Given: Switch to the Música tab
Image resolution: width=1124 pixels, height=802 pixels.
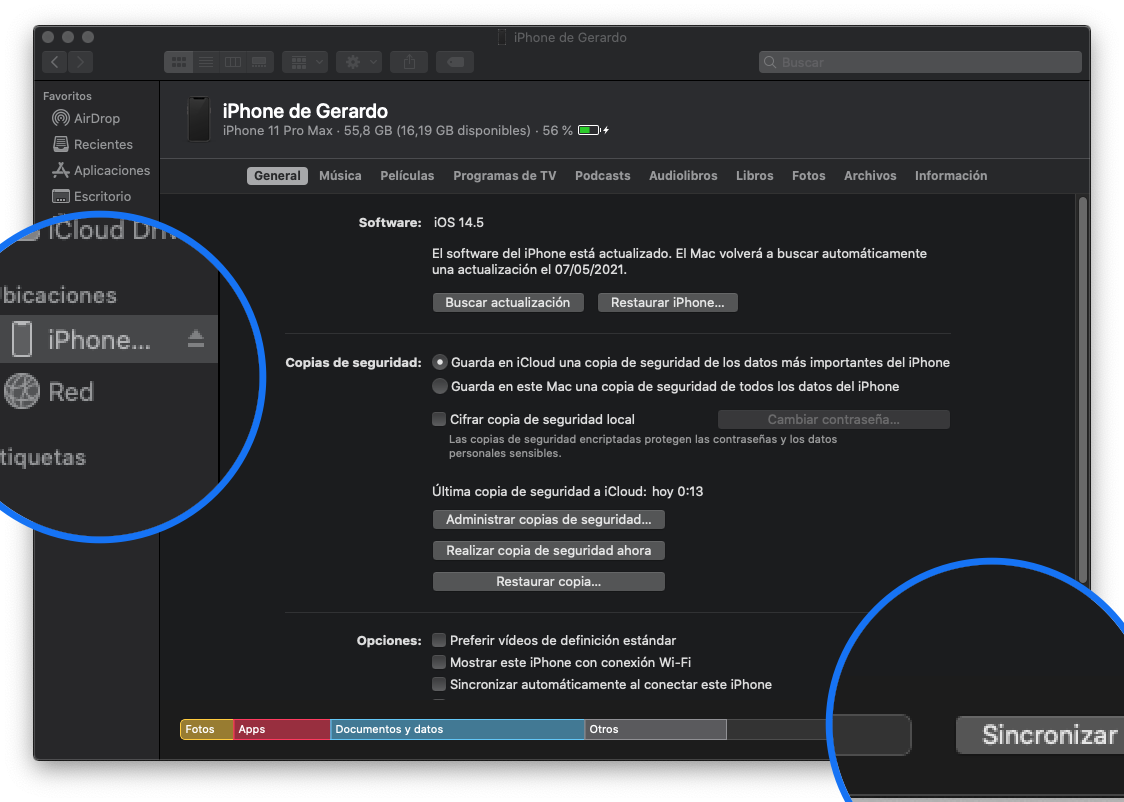Looking at the screenshot, I should coord(340,175).
